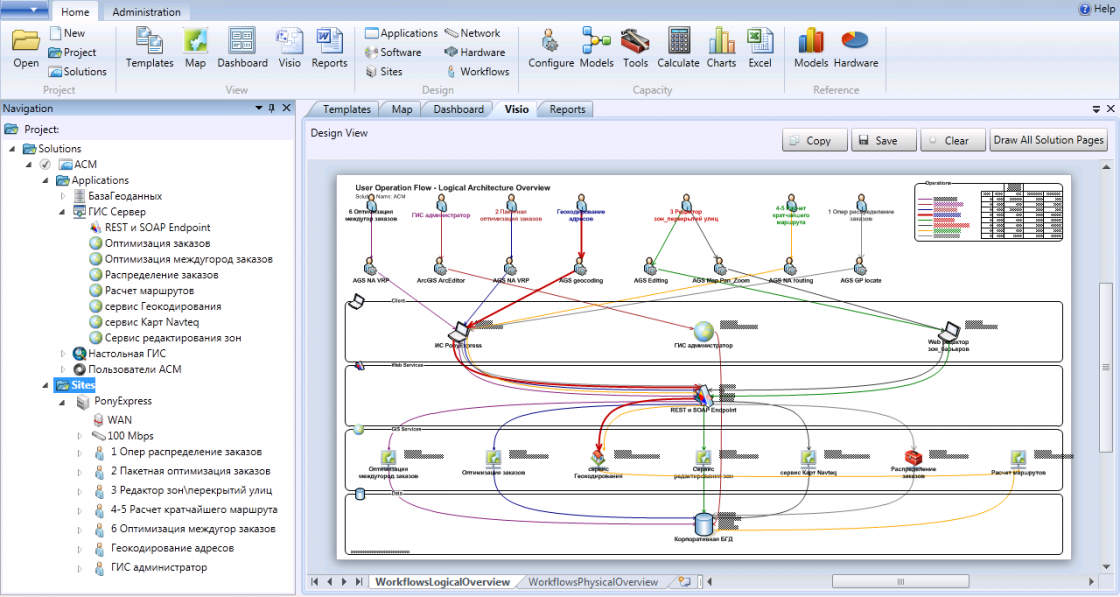Image resolution: width=1120 pixels, height=597 pixels.
Task: Go to first sheet arrow
Action: tap(315, 582)
